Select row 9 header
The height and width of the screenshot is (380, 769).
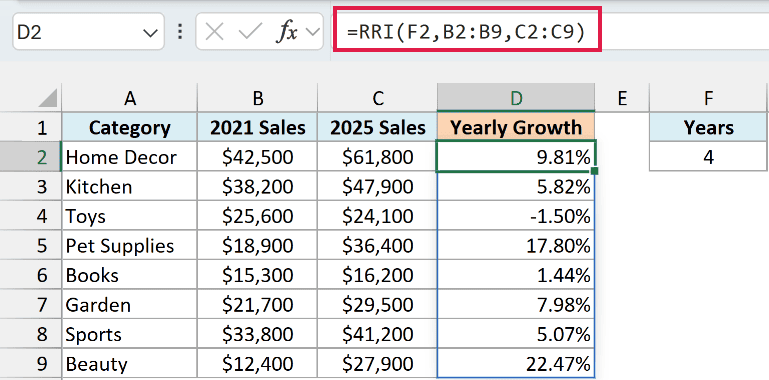(x=31, y=364)
